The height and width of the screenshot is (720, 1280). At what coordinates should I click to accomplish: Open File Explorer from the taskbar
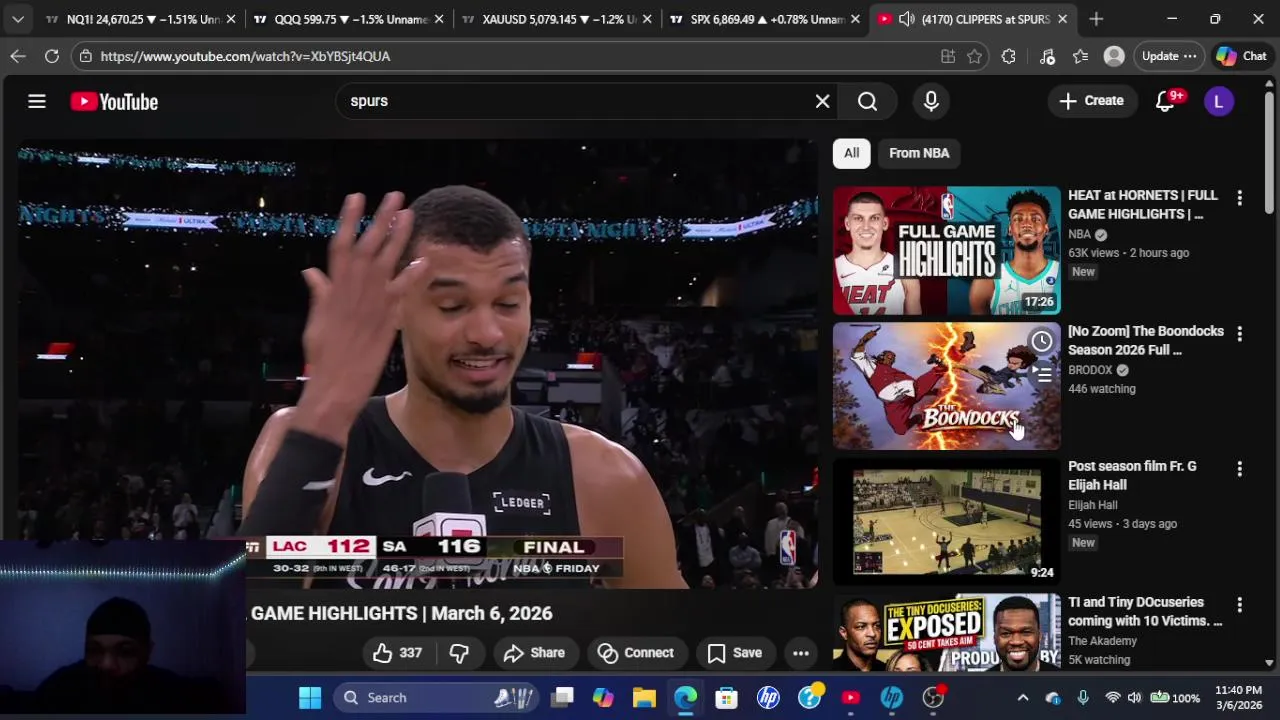[x=644, y=697]
